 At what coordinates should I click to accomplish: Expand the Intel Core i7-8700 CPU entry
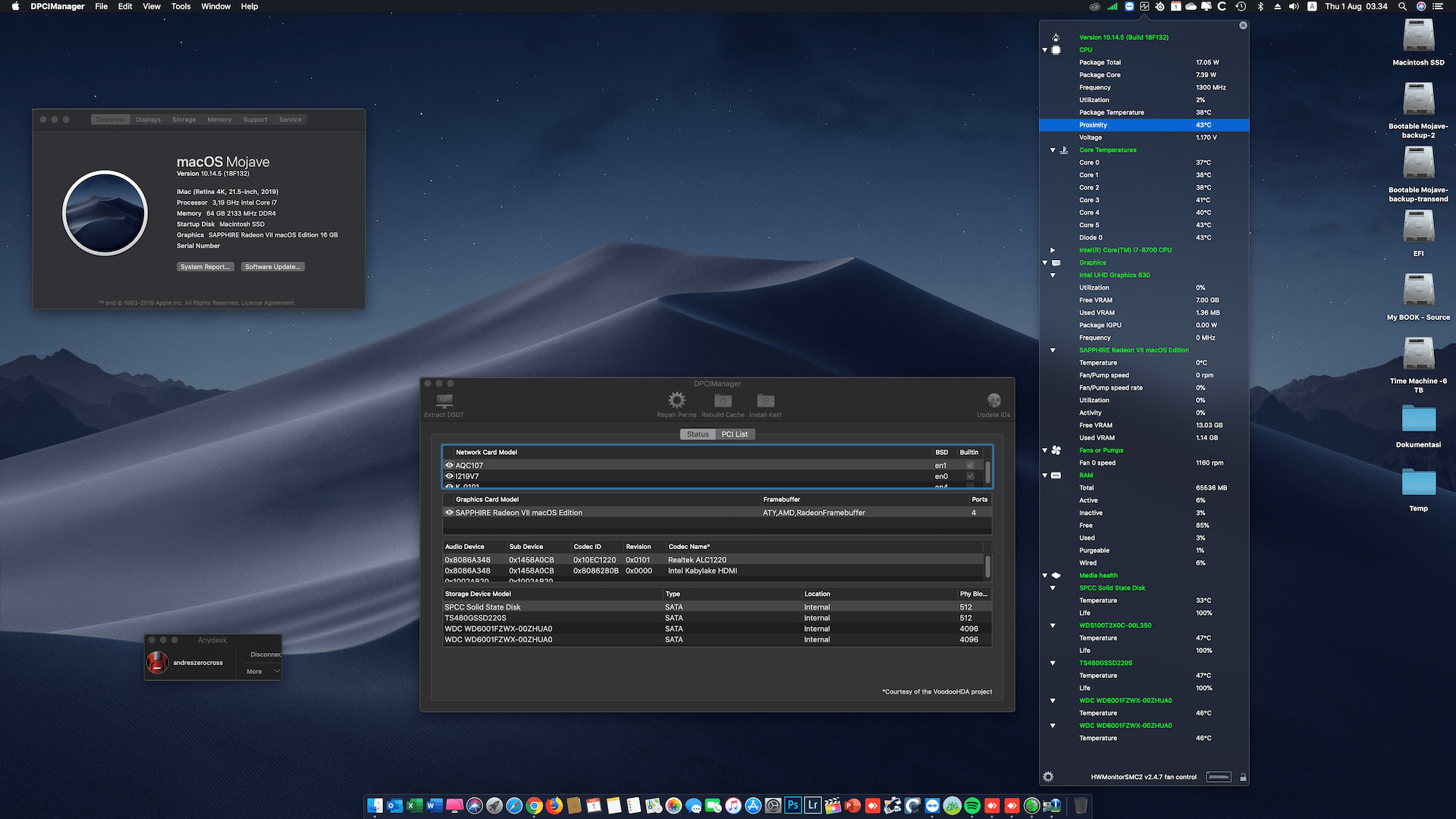[x=1053, y=249]
